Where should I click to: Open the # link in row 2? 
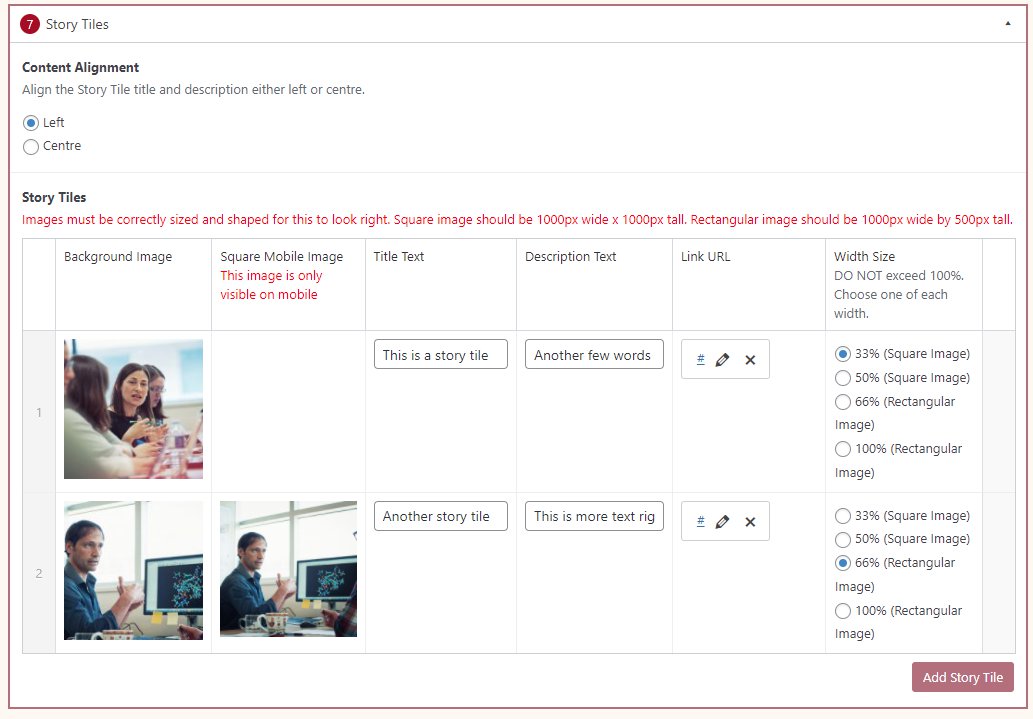pos(700,521)
